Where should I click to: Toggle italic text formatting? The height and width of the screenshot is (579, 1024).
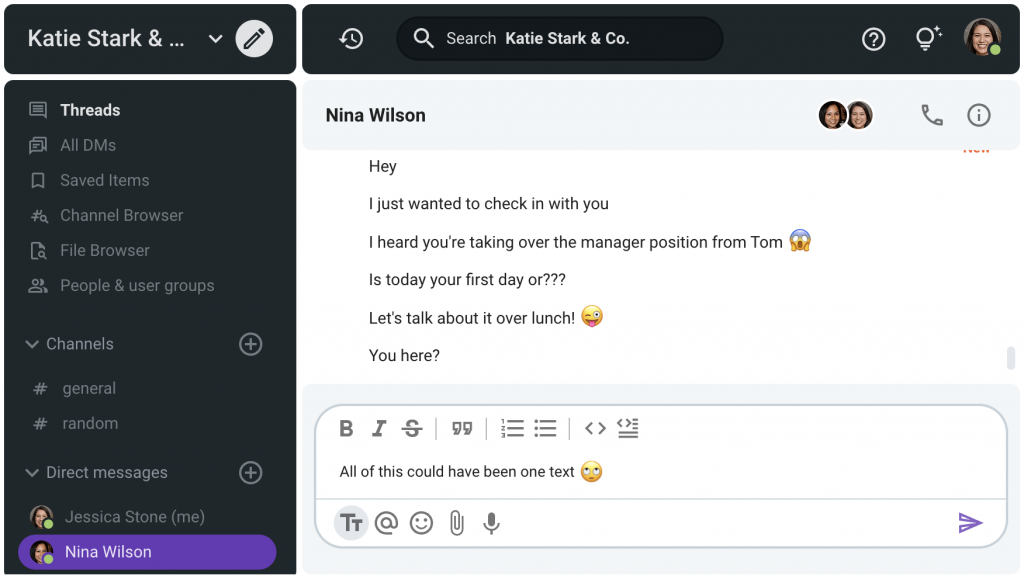click(x=379, y=429)
